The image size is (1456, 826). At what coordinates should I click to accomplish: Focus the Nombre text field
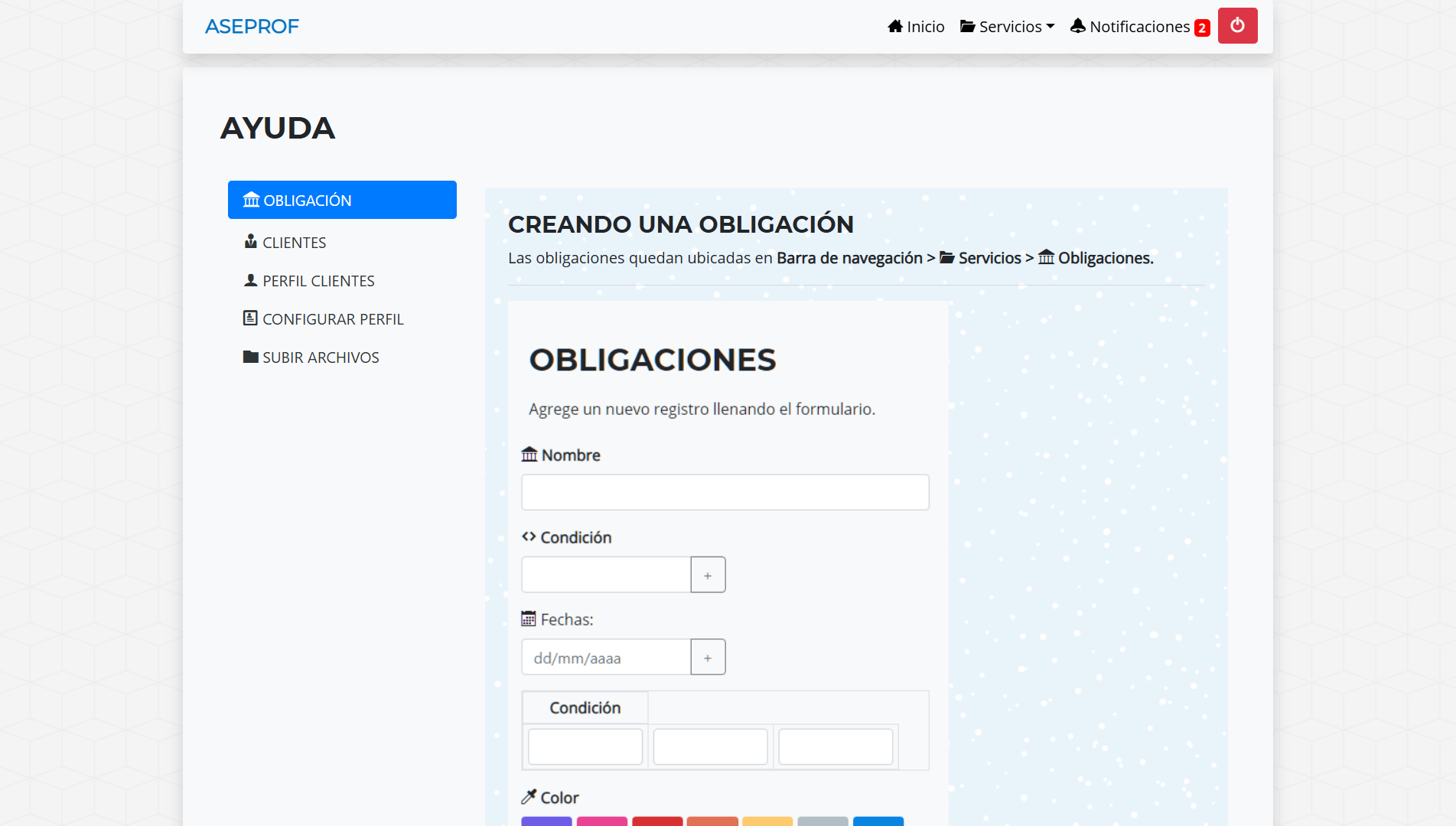[x=725, y=492]
